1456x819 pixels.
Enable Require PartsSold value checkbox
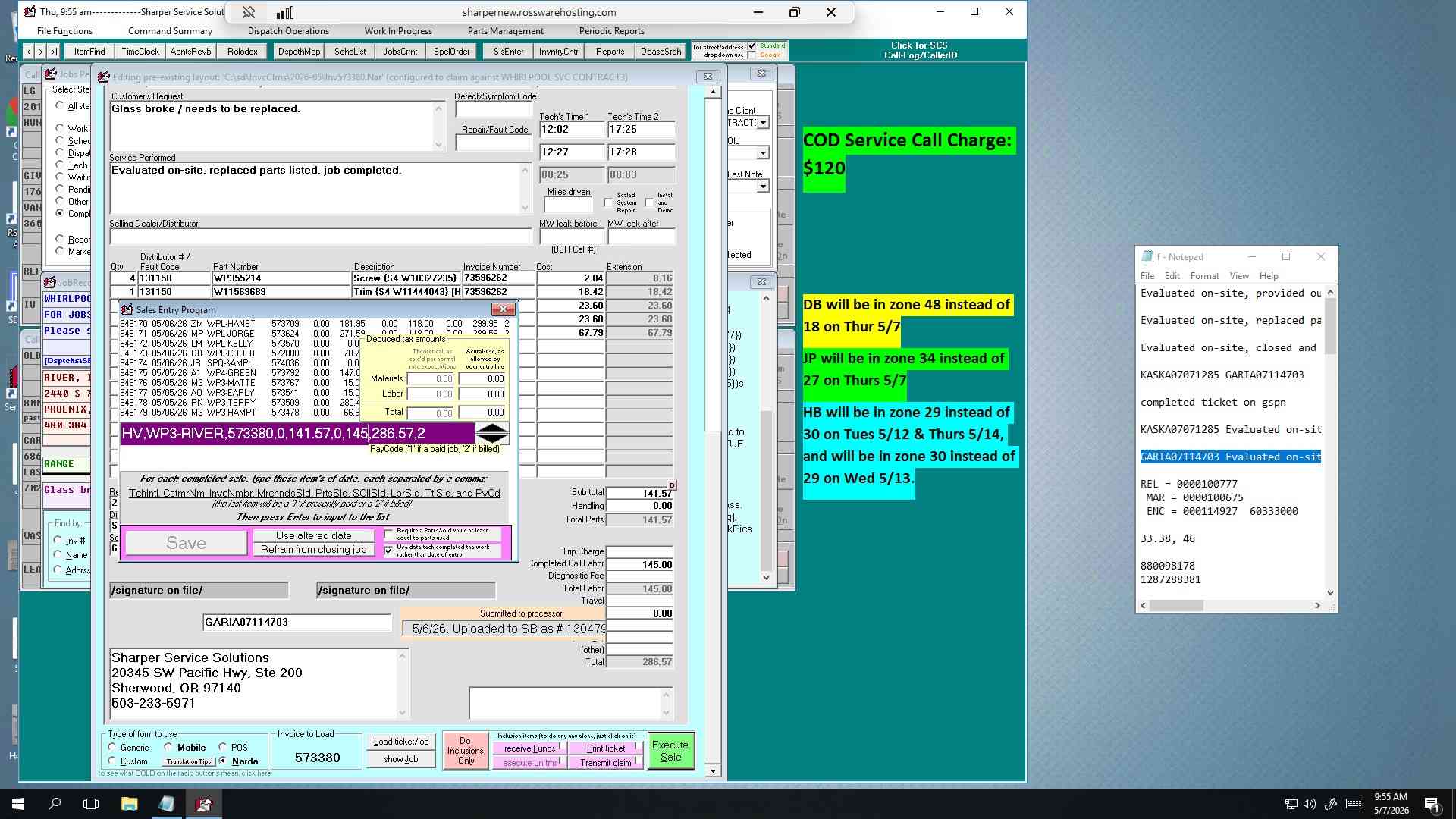pos(389,535)
